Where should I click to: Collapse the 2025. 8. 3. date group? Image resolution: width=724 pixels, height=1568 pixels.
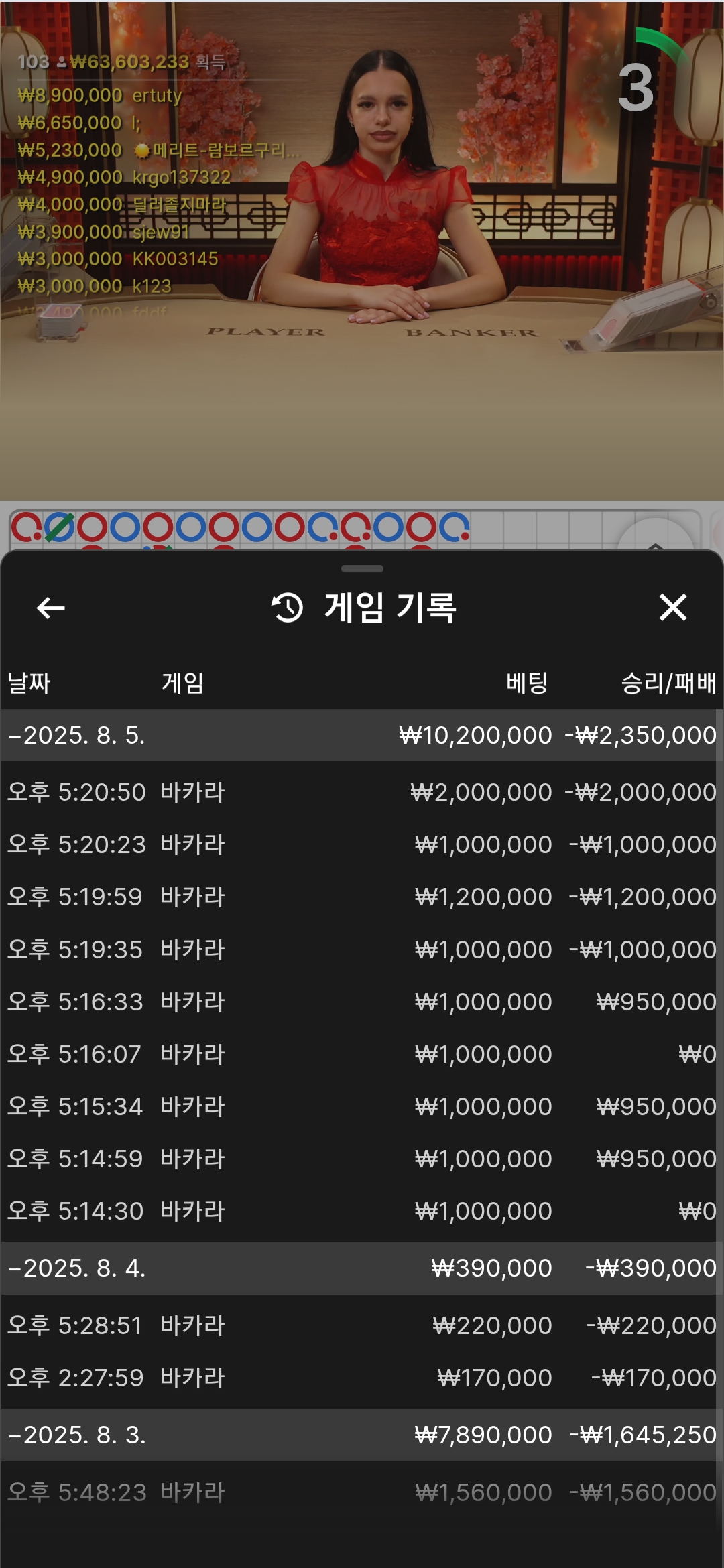tap(362, 1435)
